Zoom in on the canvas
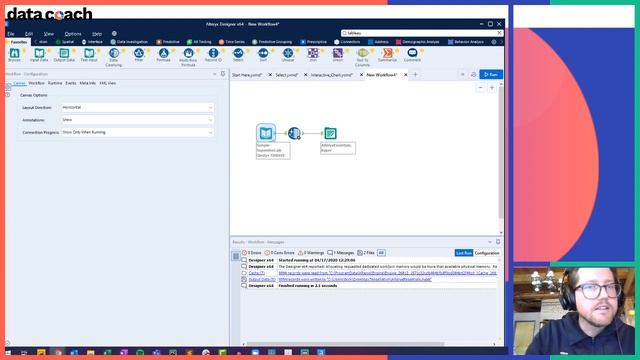The height and width of the screenshot is (360, 640). click(x=491, y=88)
